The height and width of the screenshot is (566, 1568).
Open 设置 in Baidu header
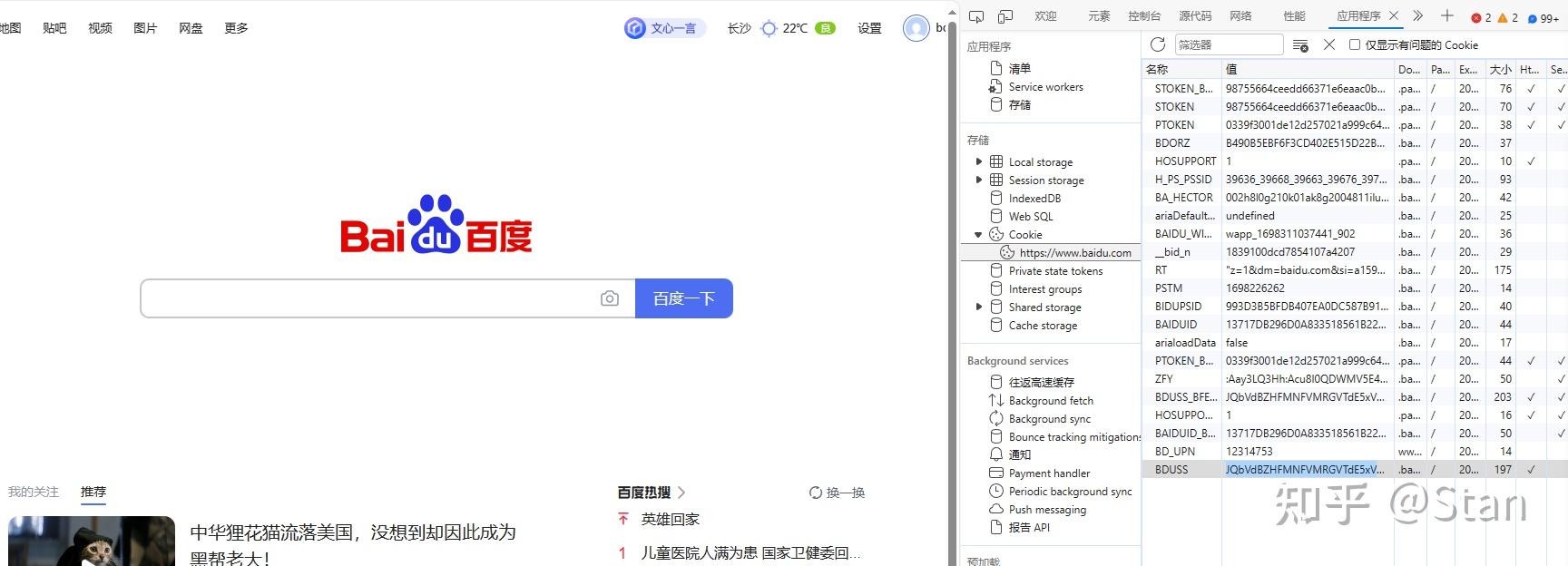[869, 28]
